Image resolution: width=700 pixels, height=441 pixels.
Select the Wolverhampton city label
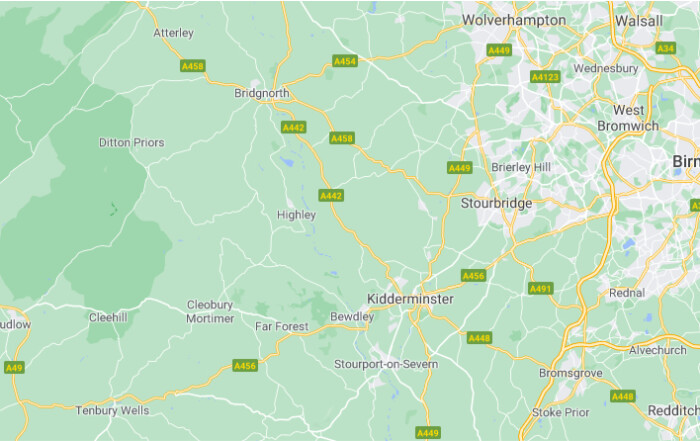[x=514, y=20]
